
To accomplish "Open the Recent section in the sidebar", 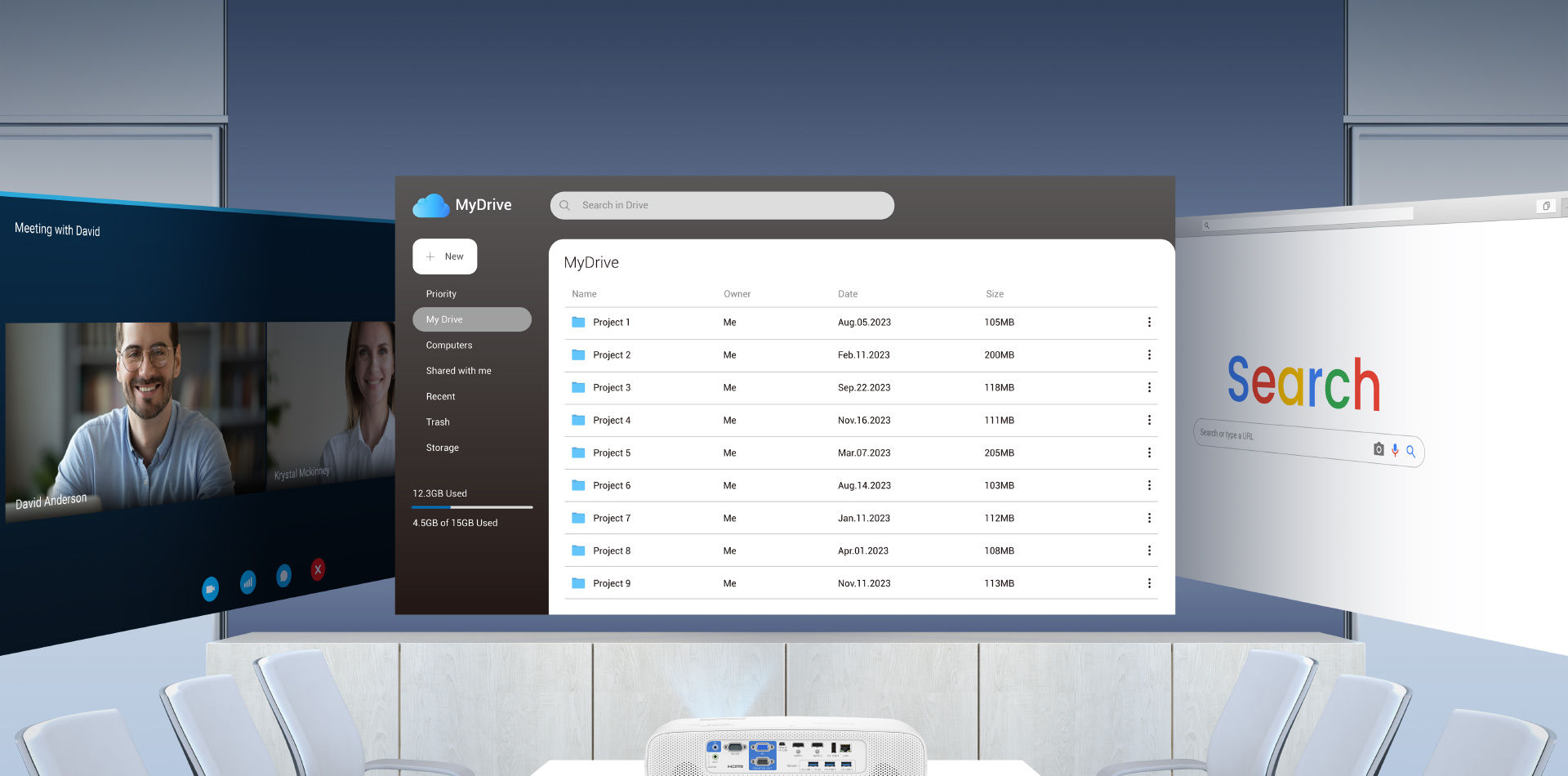I will (440, 396).
